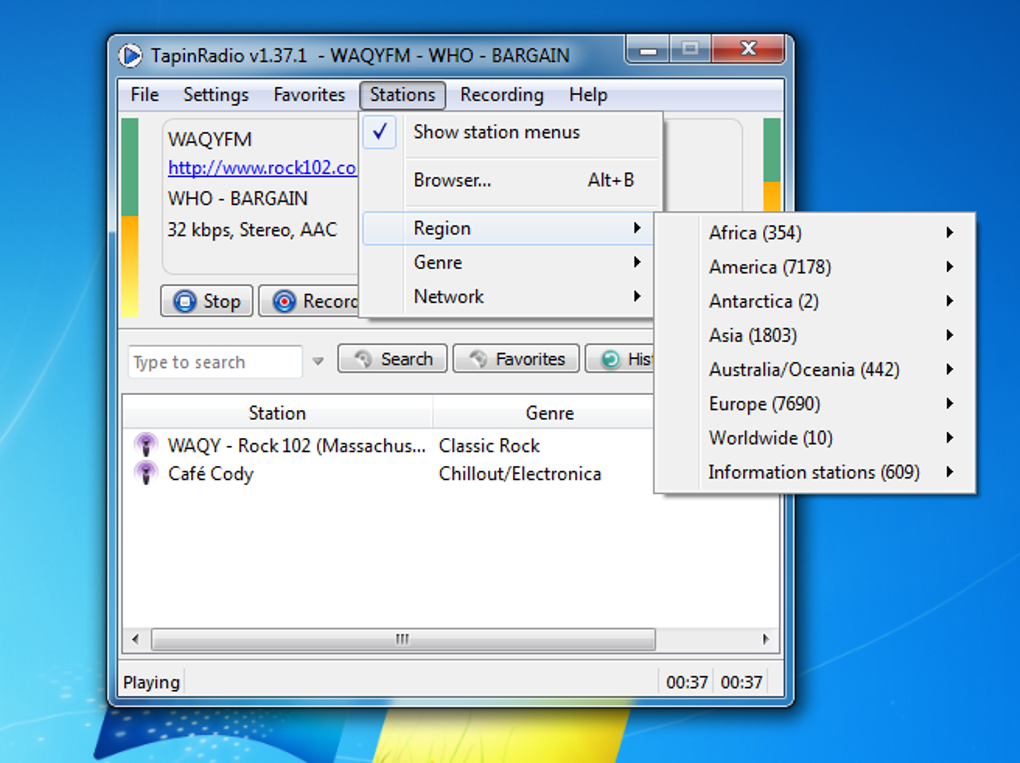
Task: Click the WAQYFM station name label
Action: coord(209,139)
